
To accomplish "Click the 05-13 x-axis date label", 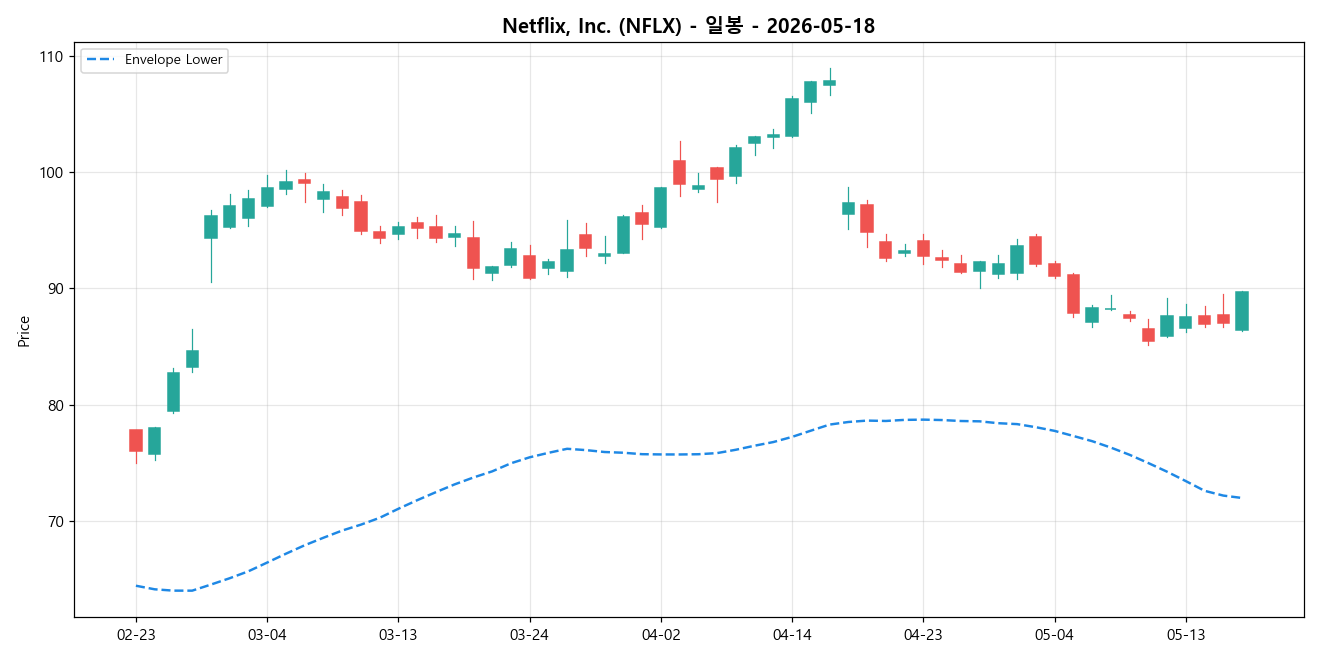I will coord(1185,634).
